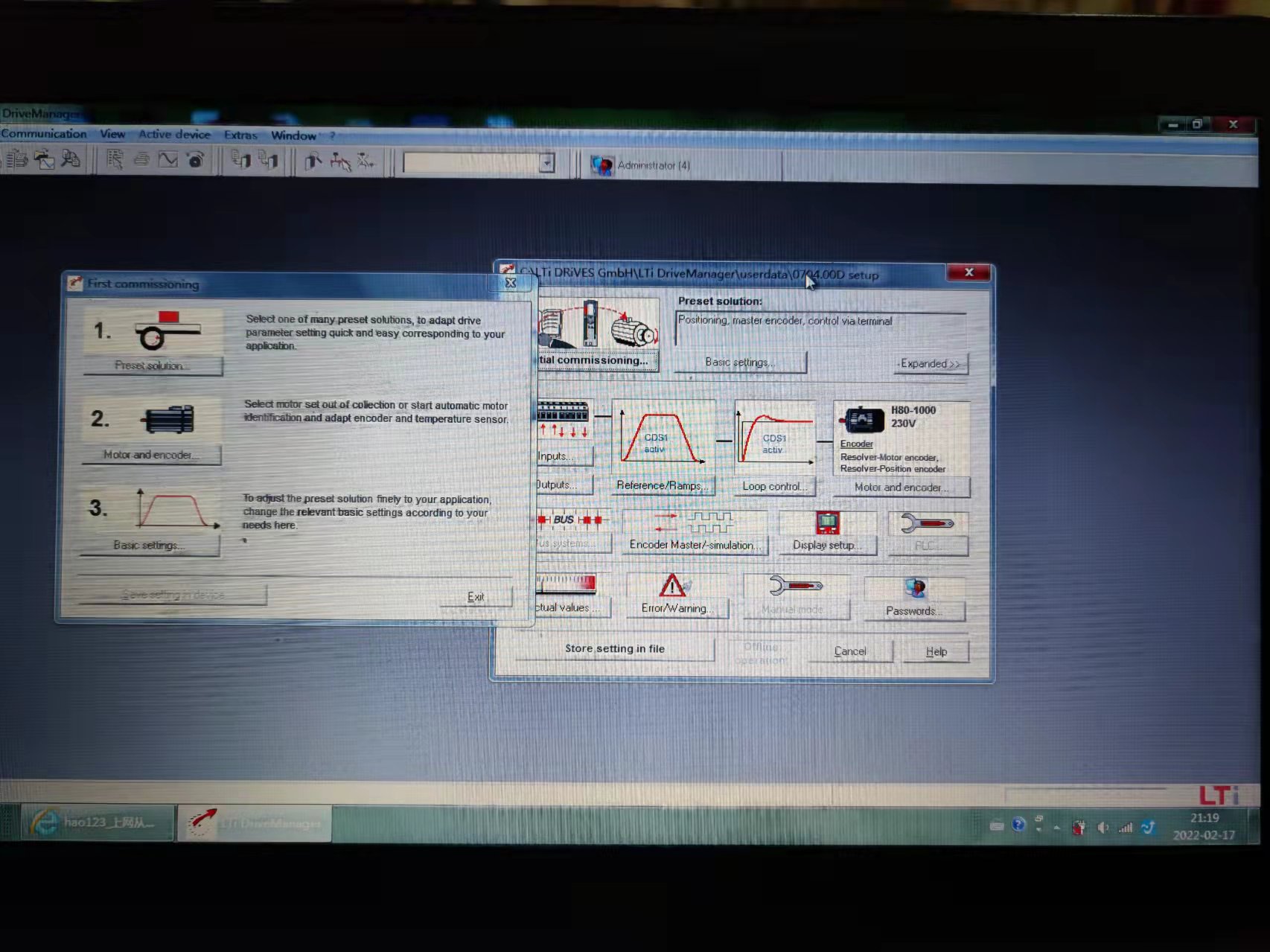The width and height of the screenshot is (1270, 952).
Task: Open the Communication menu
Action: pyautogui.click(x=44, y=134)
